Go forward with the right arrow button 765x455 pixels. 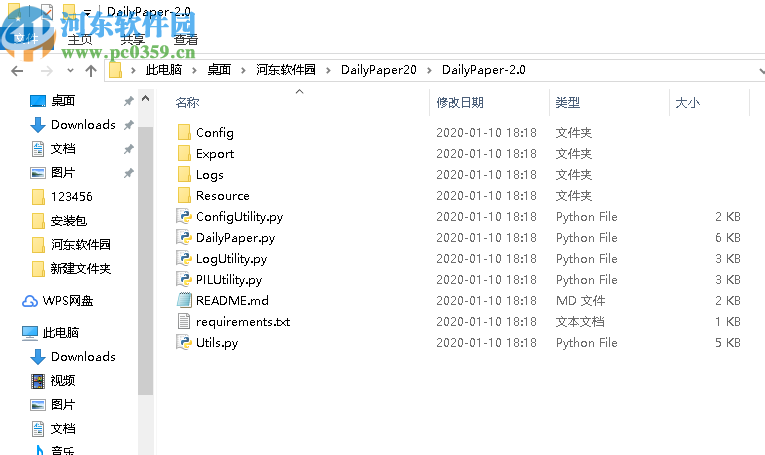[46, 71]
